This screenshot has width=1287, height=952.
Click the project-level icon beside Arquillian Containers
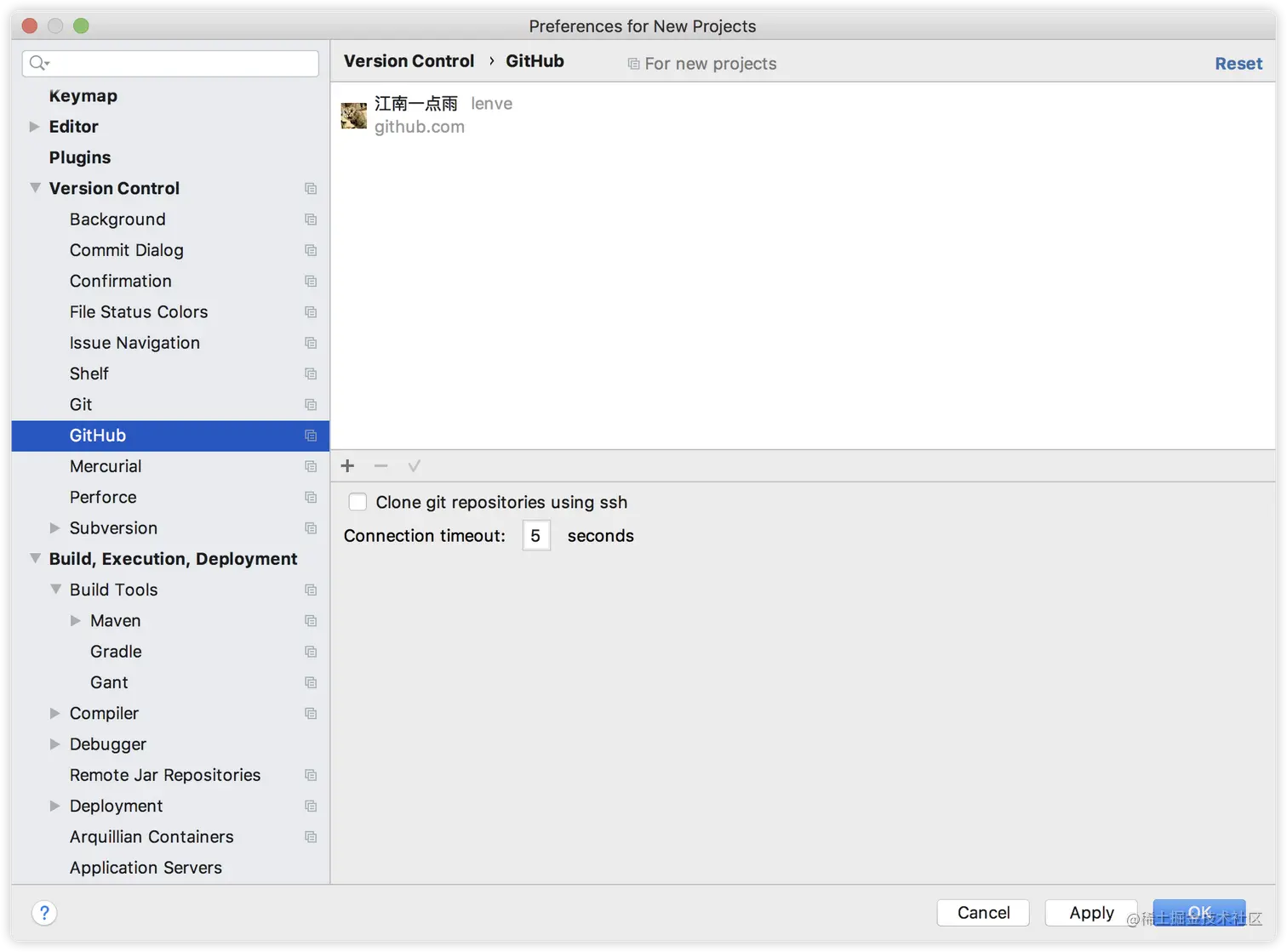[x=311, y=837]
